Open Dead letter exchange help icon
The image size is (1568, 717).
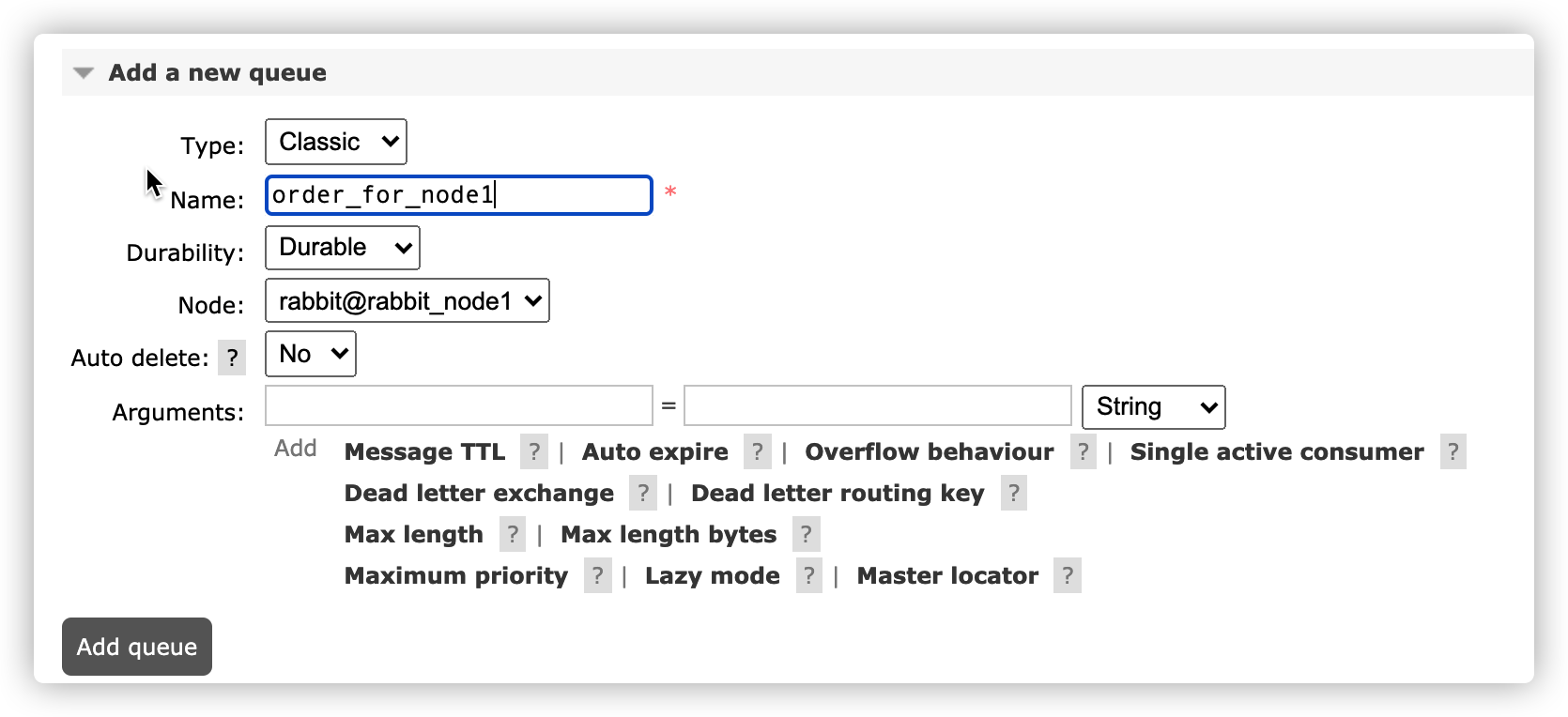click(642, 493)
